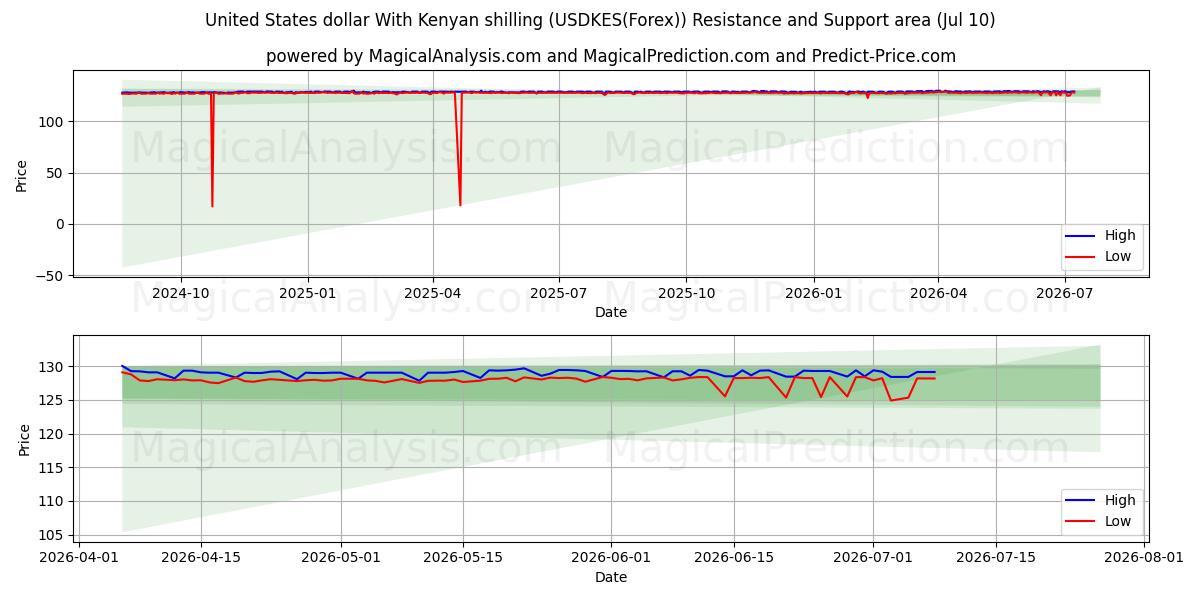The width and height of the screenshot is (1200, 600).
Task: Click the bottom chart's y-axis value 110
Action: (x=52, y=501)
